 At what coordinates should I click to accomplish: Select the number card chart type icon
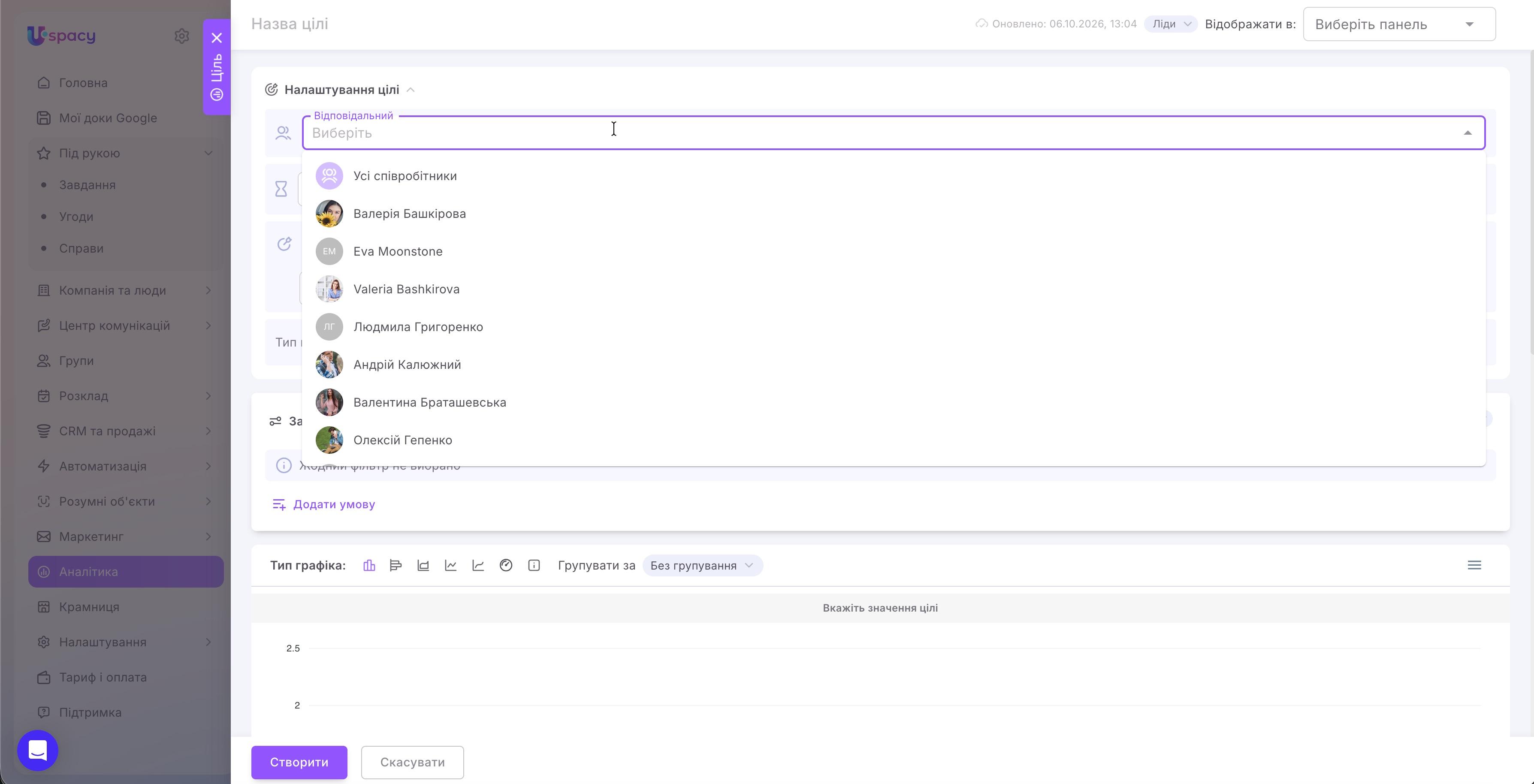(534, 566)
